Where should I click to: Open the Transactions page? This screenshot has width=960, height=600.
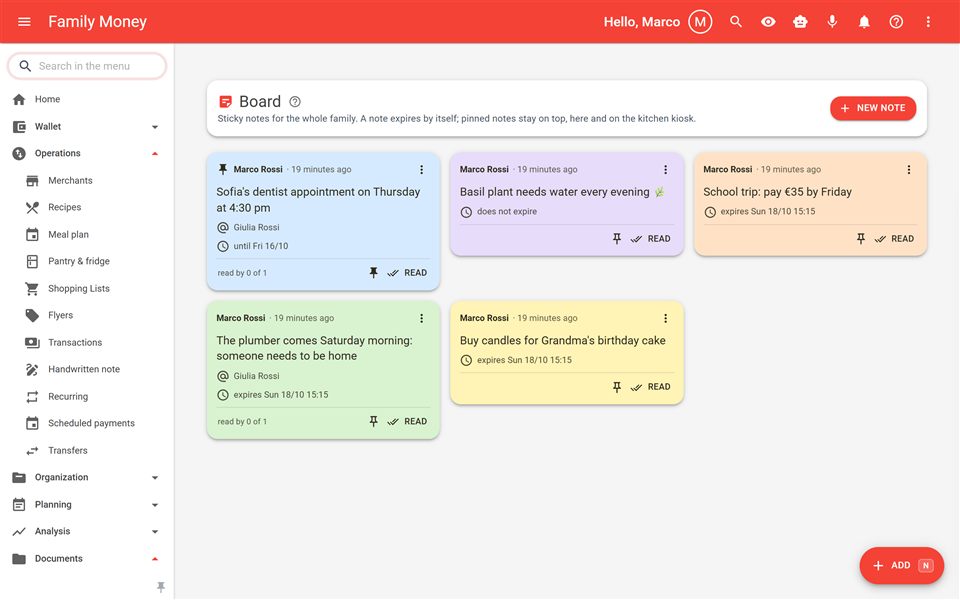[x=87, y=342]
